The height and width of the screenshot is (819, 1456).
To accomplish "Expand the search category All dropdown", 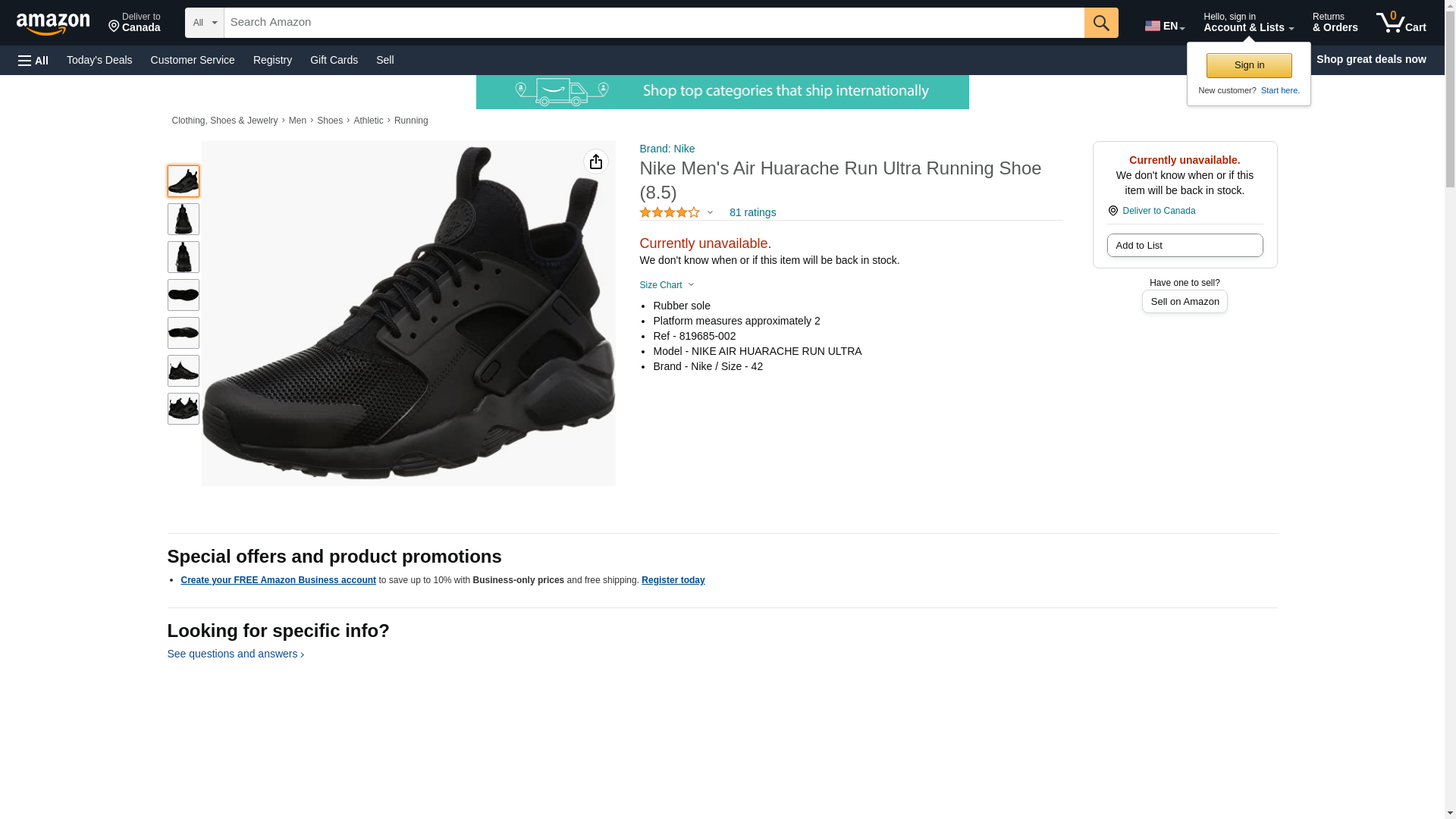I will point(205,23).
